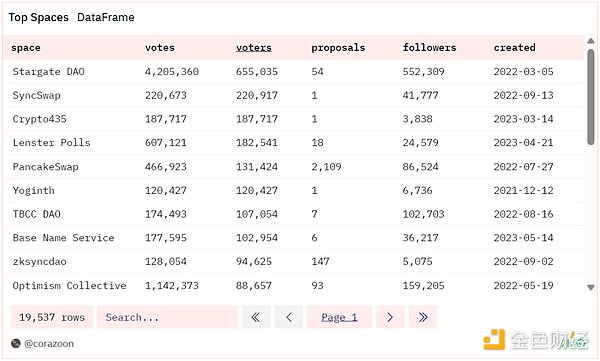This screenshot has width=600, height=361.
Task: Select the Lenster Polls cell
Action: (x=51, y=143)
